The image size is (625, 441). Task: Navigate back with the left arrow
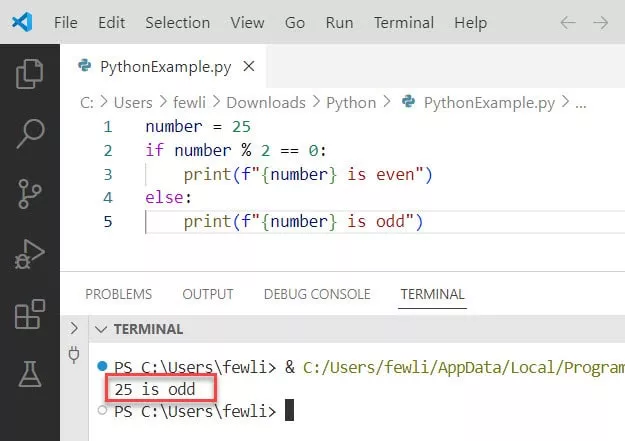567,22
